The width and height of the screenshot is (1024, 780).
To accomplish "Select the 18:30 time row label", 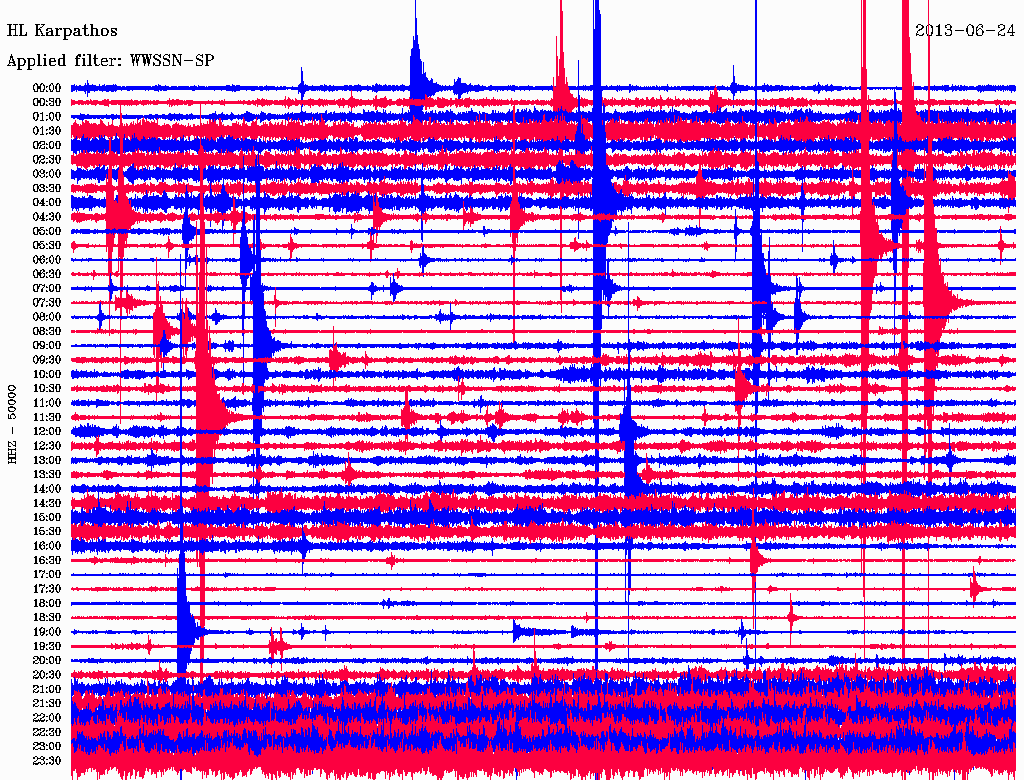I will (x=48, y=618).
